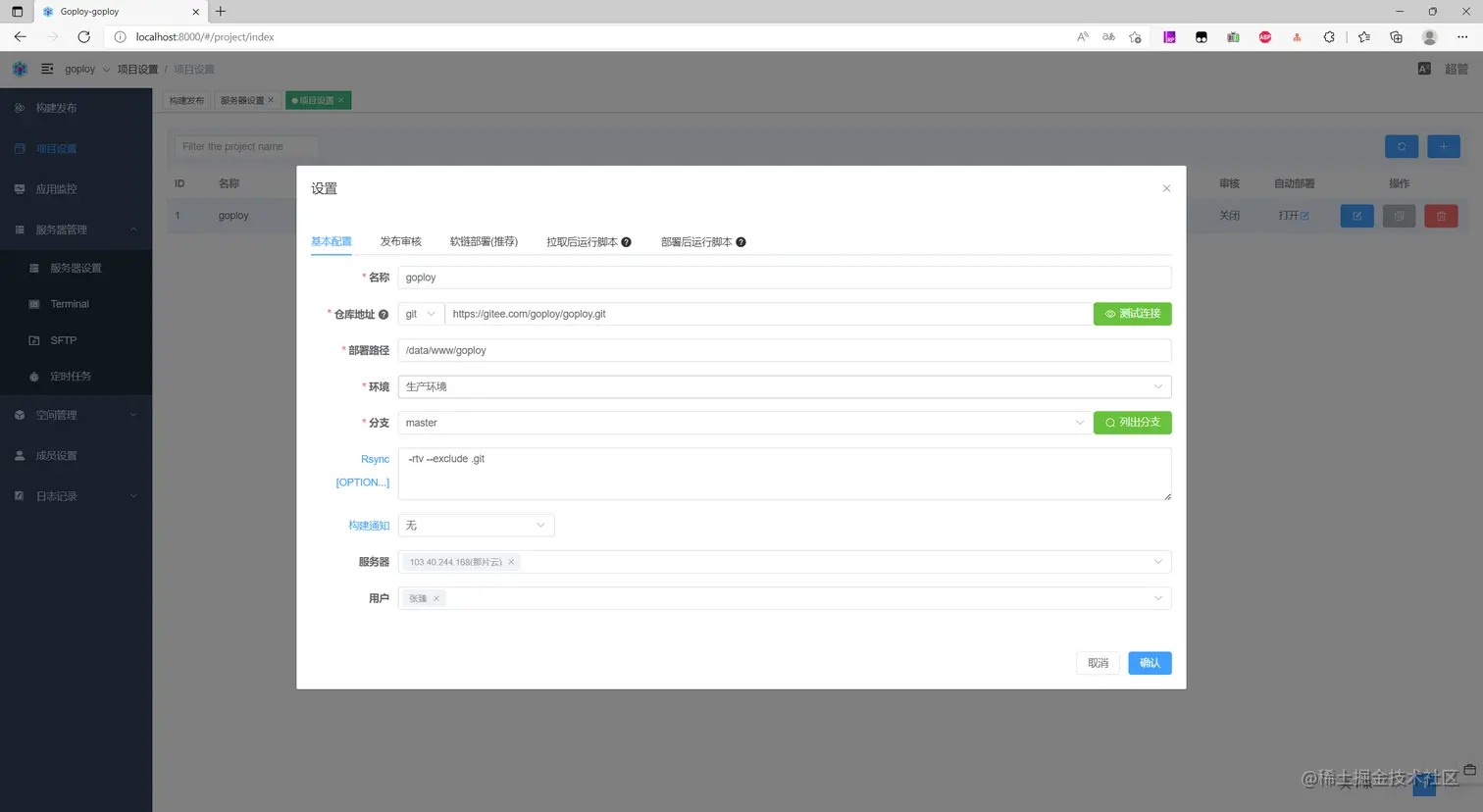The width and height of the screenshot is (1483, 812).
Task: Open 服务器设置 in the sidebar
Action: click(x=76, y=268)
